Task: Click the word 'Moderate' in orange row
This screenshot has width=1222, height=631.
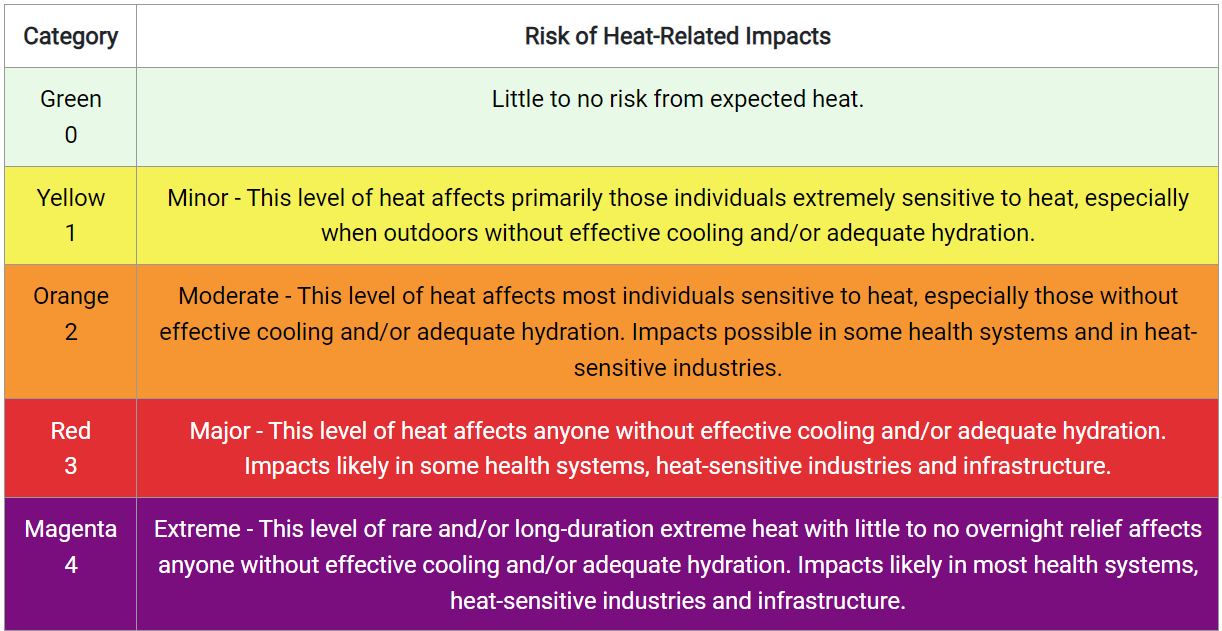Action: coord(228,296)
